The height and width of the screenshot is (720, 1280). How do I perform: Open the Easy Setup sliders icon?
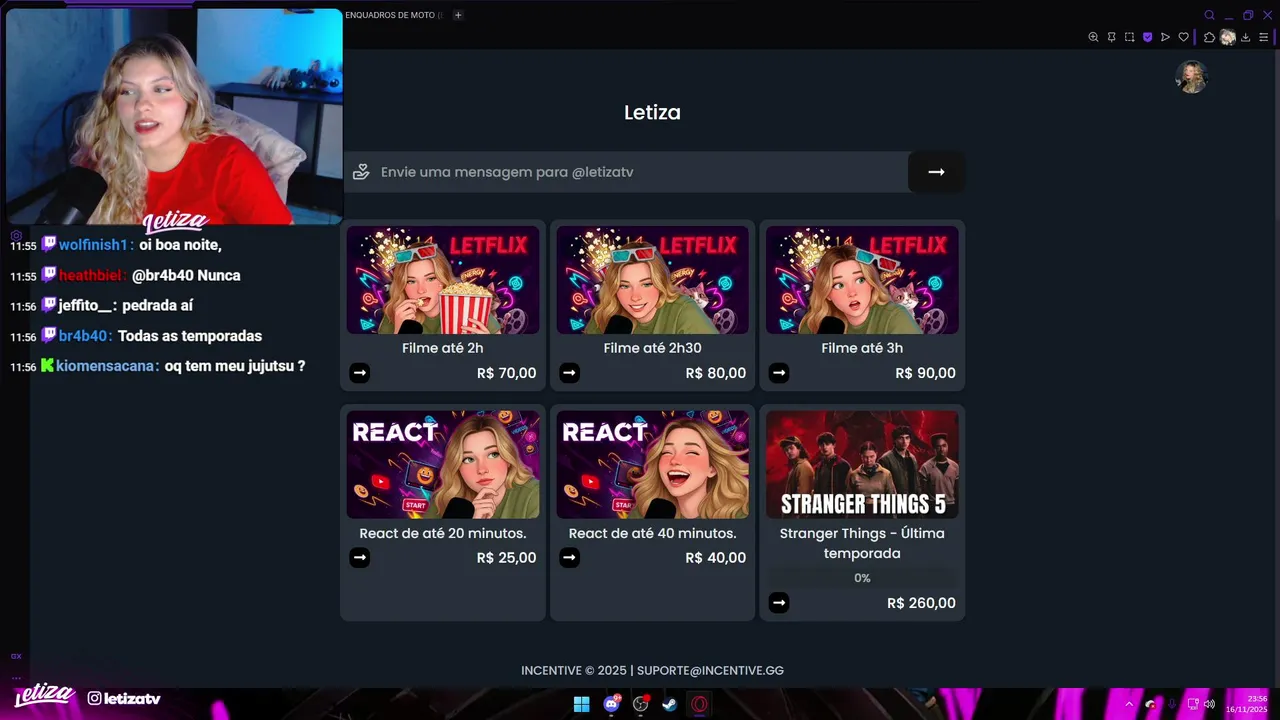(1263, 37)
